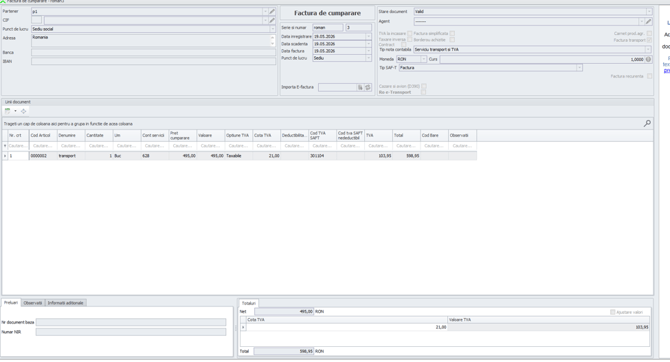Screen dimensions: 670x362
Task: Click the edit pencil beside Partener field
Action: coord(272,12)
